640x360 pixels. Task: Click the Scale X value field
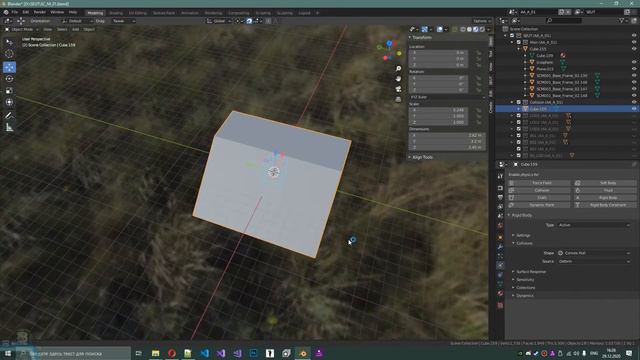[x=438, y=110]
